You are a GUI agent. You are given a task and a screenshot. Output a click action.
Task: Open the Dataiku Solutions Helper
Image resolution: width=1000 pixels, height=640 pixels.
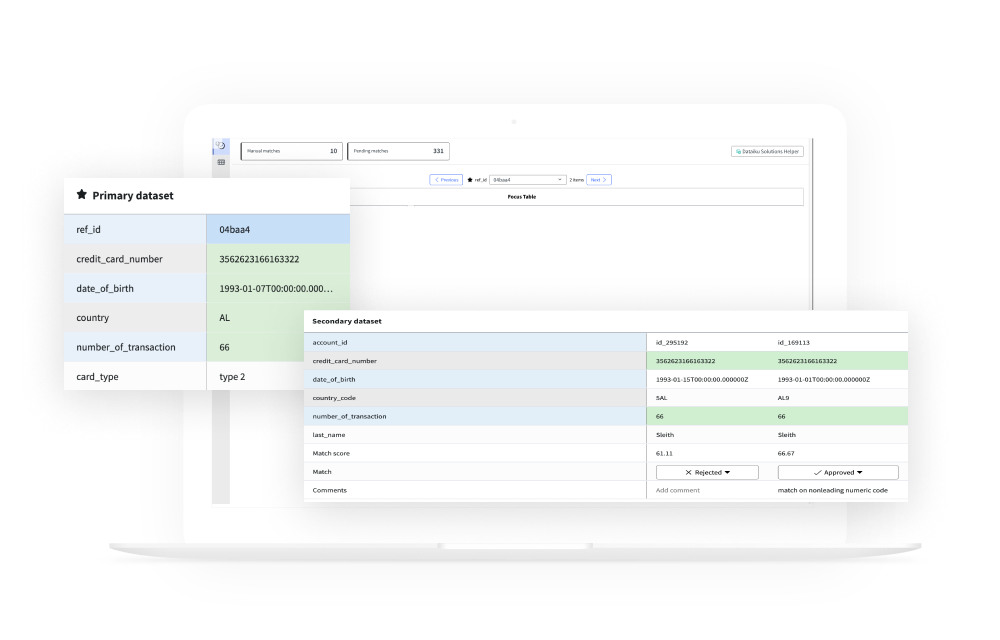[767, 152]
